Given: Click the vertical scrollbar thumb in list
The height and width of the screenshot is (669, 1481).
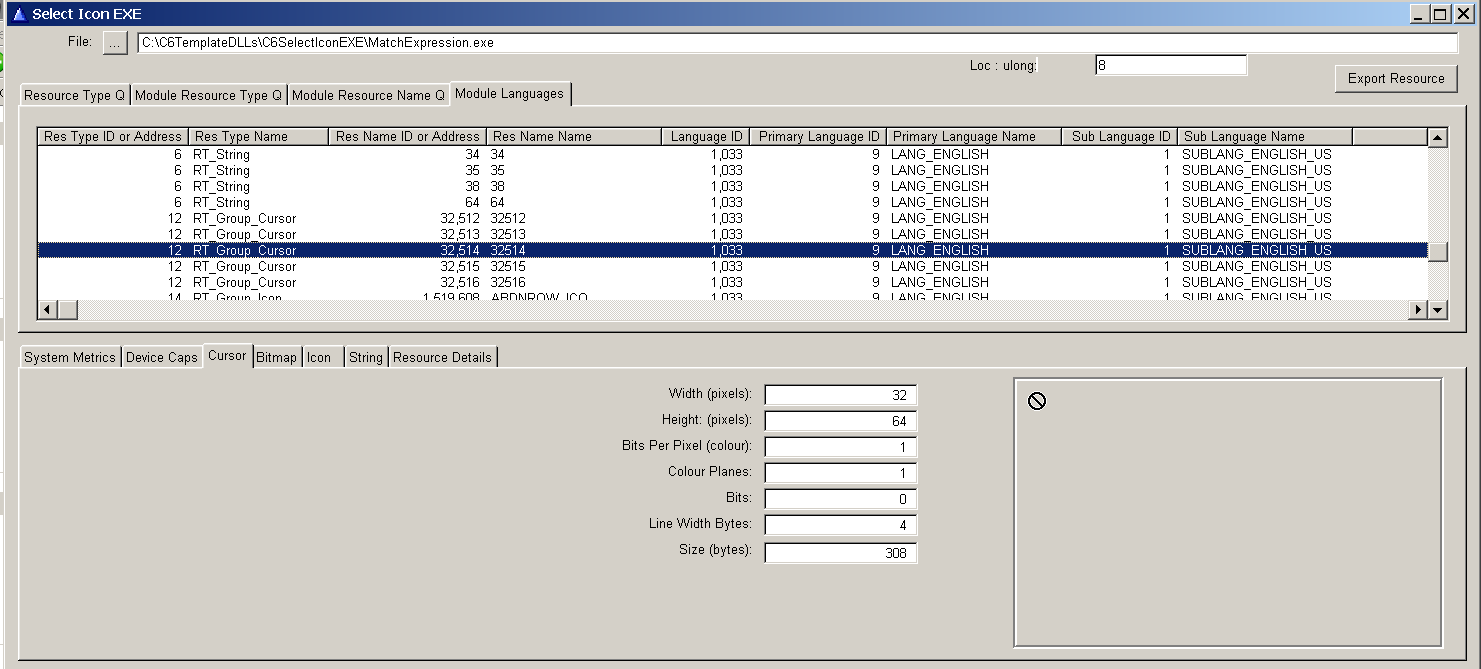Looking at the screenshot, I should pyautogui.click(x=1437, y=252).
